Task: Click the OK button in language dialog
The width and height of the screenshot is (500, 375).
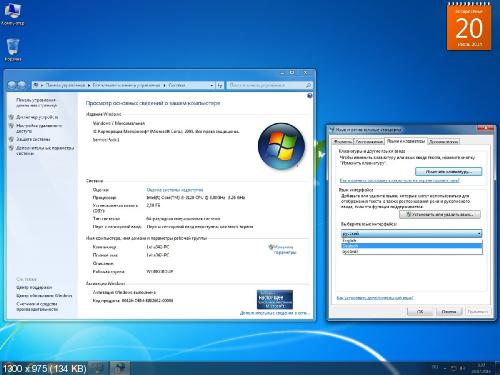Action: pyautogui.click(x=420, y=311)
